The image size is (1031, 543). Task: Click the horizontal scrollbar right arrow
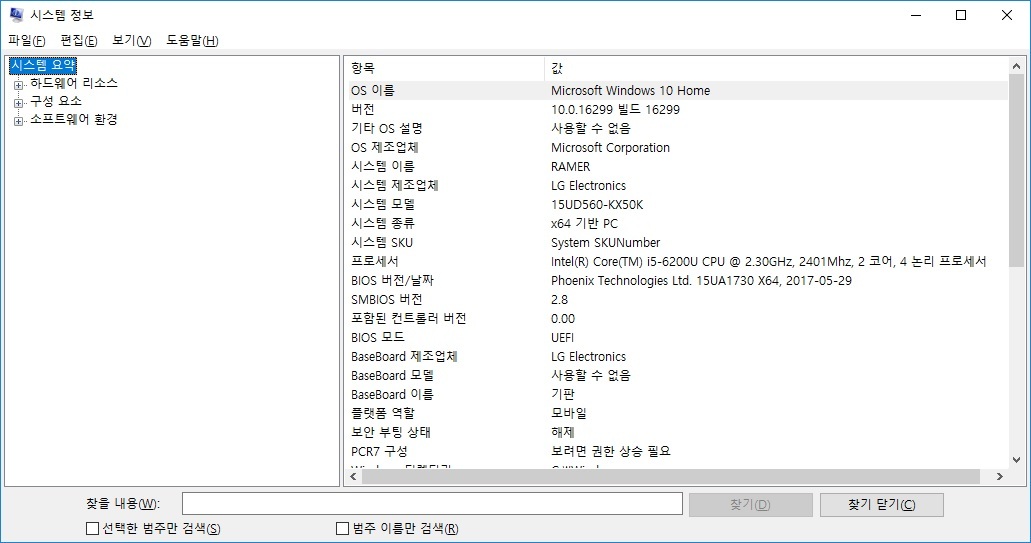[x=998, y=477]
